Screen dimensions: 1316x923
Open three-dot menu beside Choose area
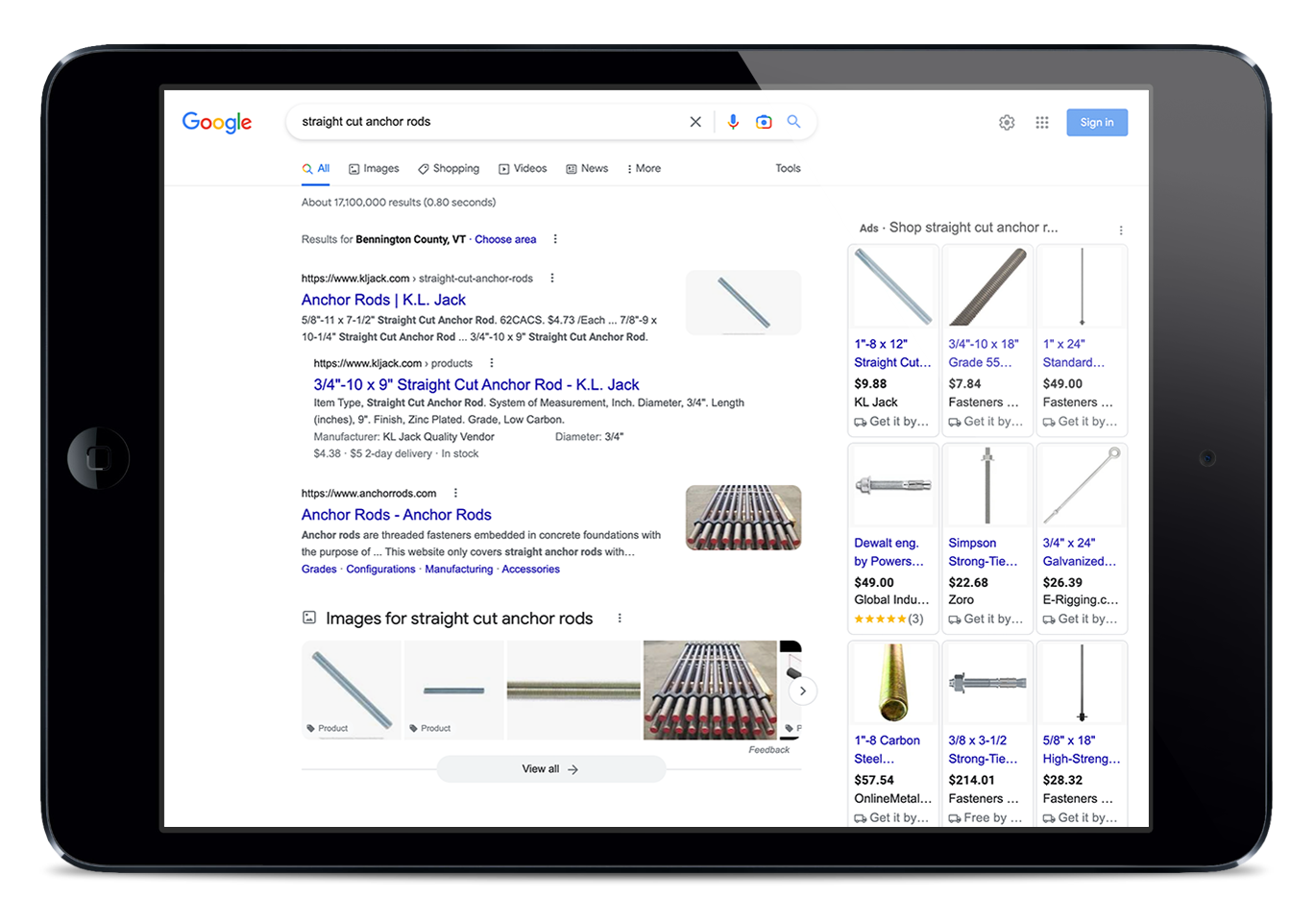tap(554, 239)
